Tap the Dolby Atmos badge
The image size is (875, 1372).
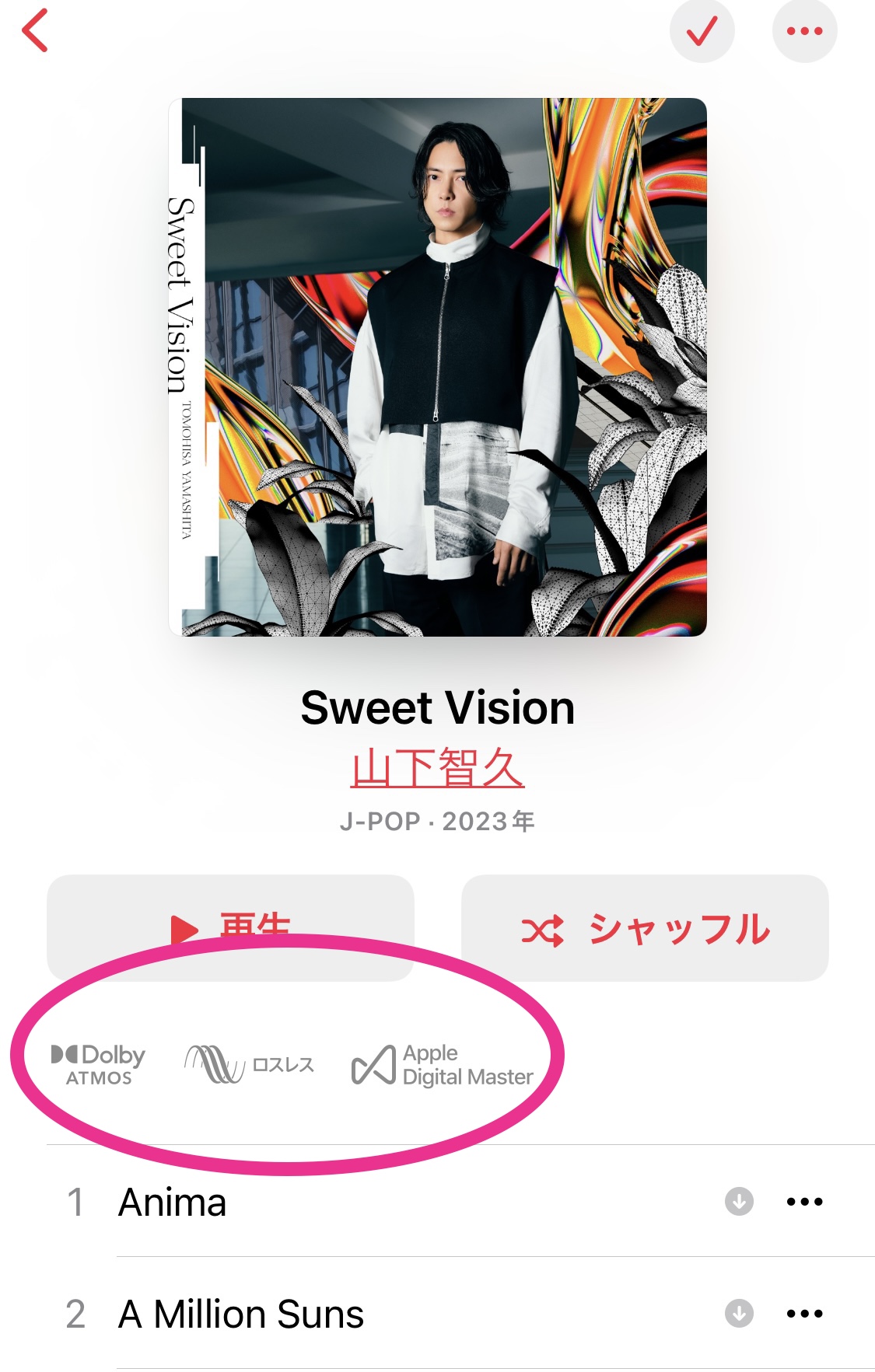tap(98, 1065)
